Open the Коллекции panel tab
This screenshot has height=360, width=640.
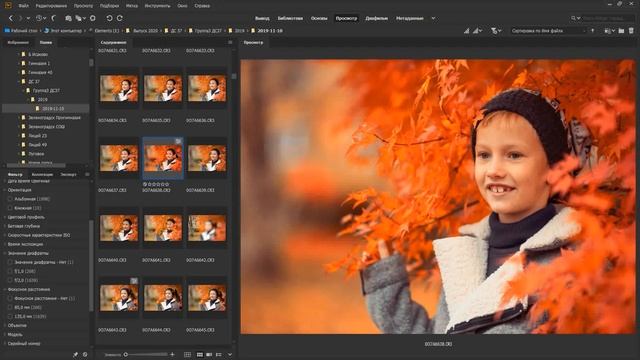click(42, 174)
